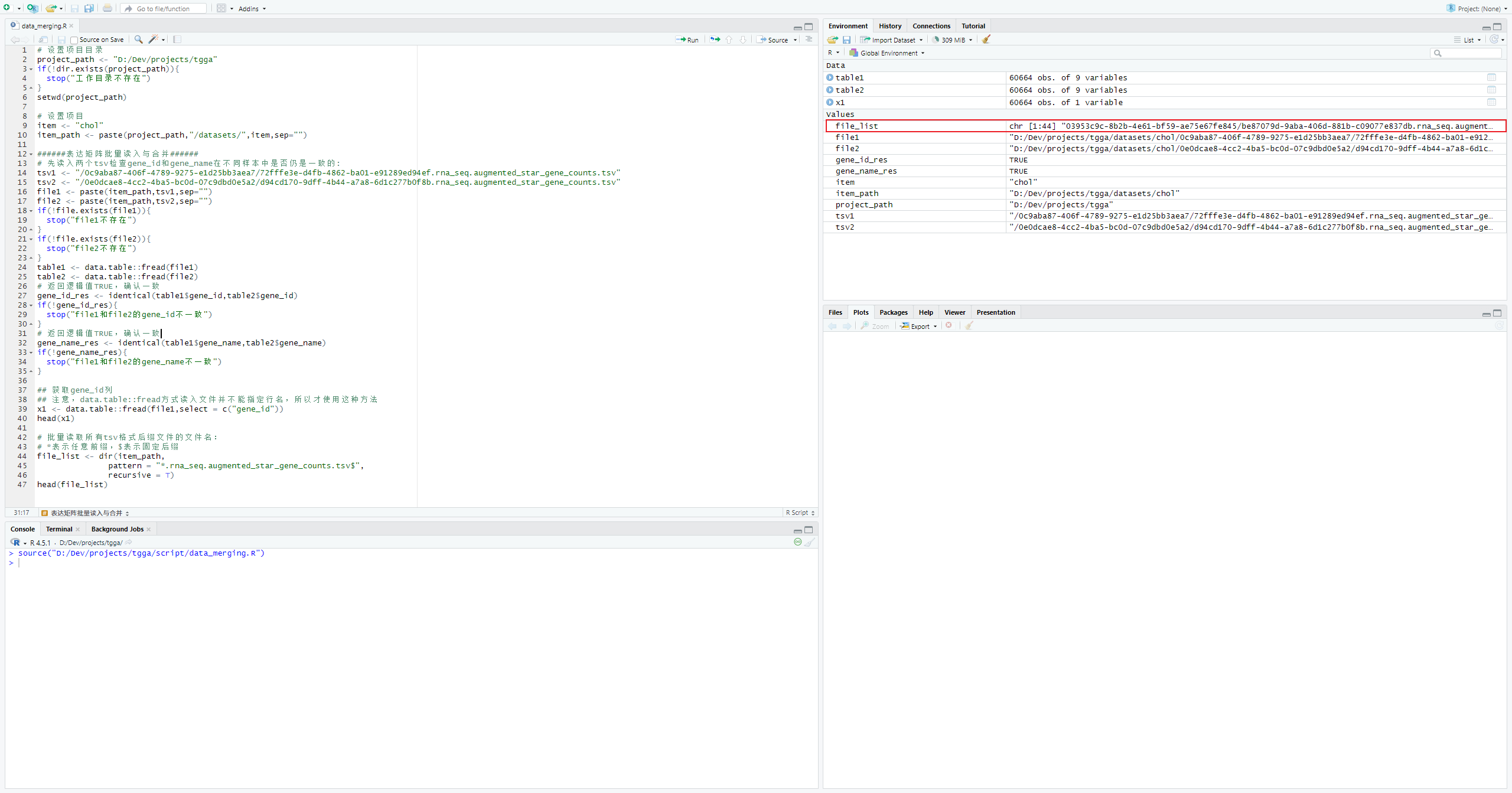Screen dimensions: 1512x793
Task: Show document outline icon
Action: coord(809,40)
